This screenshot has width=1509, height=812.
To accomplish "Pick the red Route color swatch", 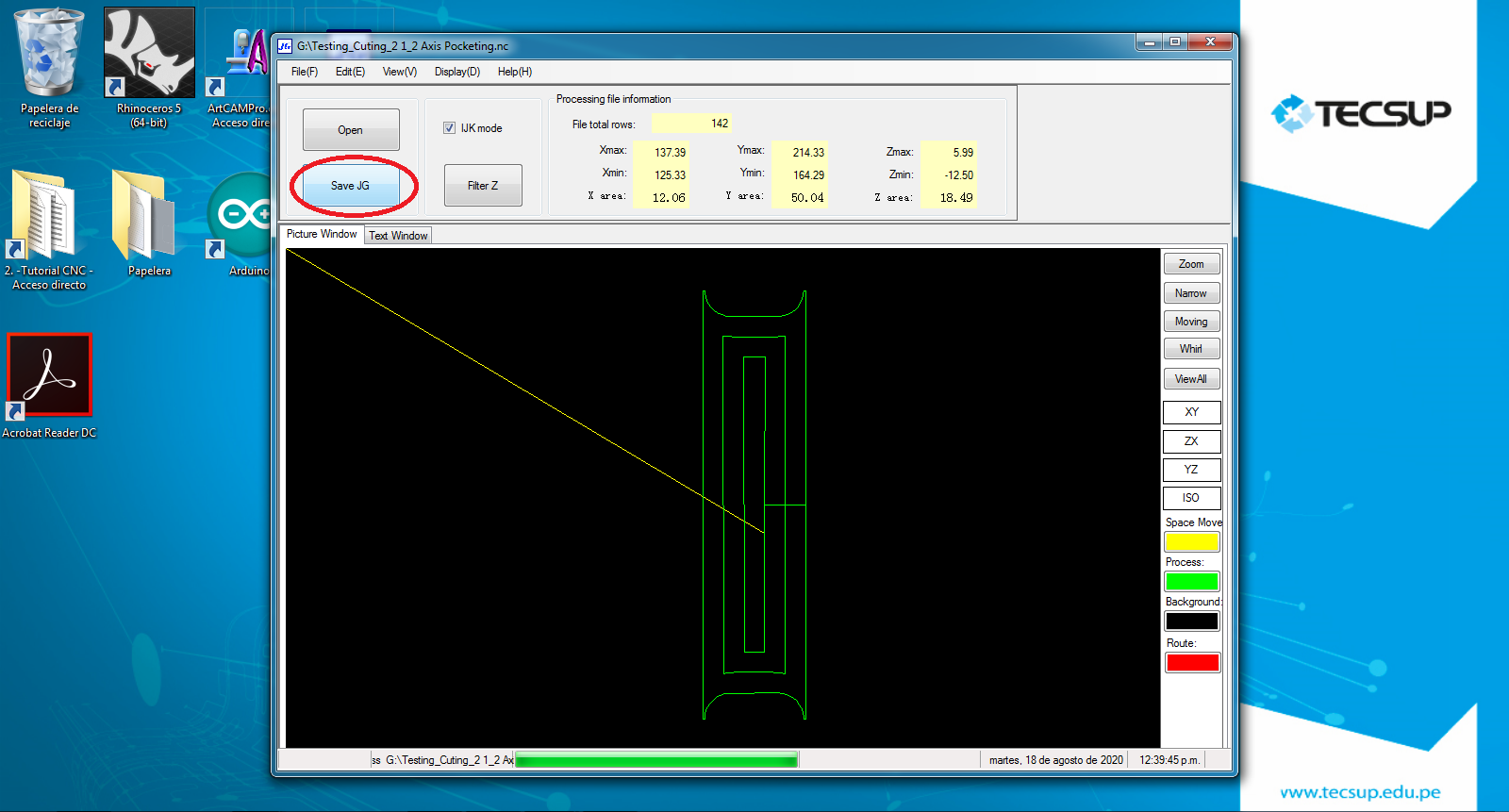I will (1192, 663).
